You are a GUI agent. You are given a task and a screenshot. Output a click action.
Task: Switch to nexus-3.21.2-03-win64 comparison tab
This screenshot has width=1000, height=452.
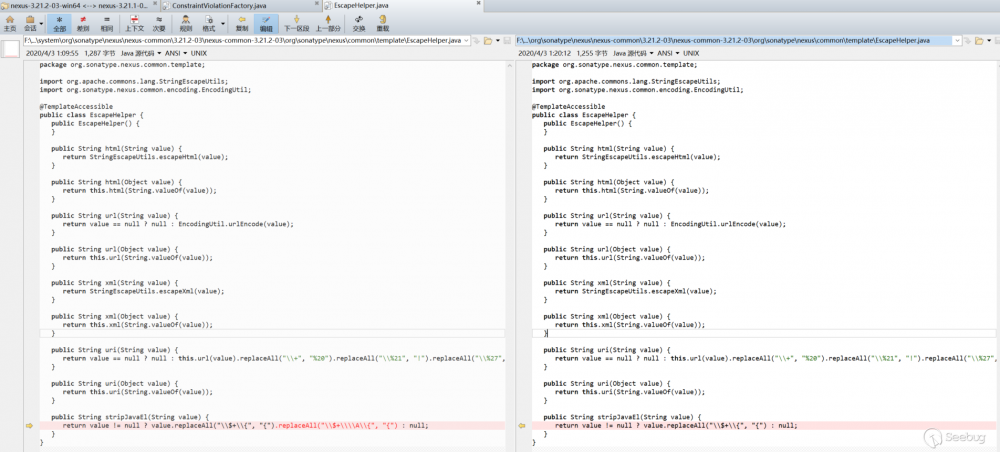pyautogui.click(x=78, y=5)
